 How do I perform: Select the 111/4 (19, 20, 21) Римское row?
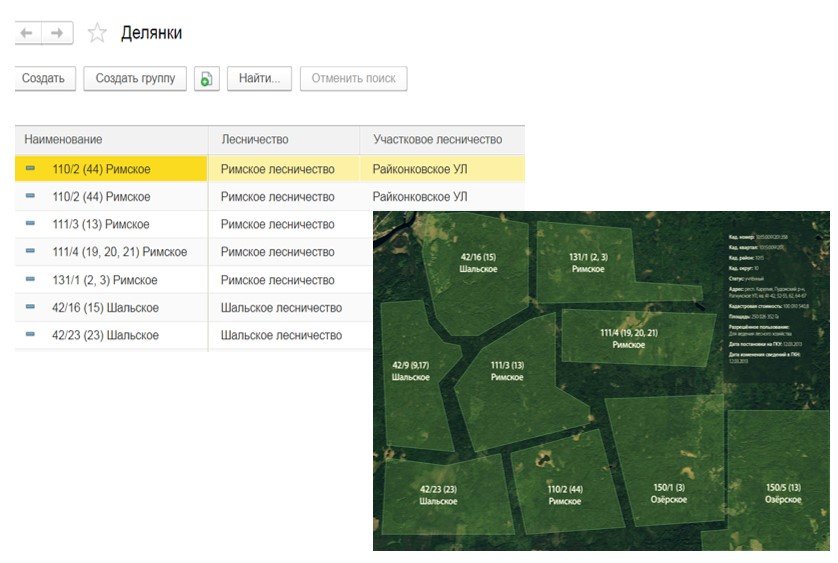pos(193,252)
